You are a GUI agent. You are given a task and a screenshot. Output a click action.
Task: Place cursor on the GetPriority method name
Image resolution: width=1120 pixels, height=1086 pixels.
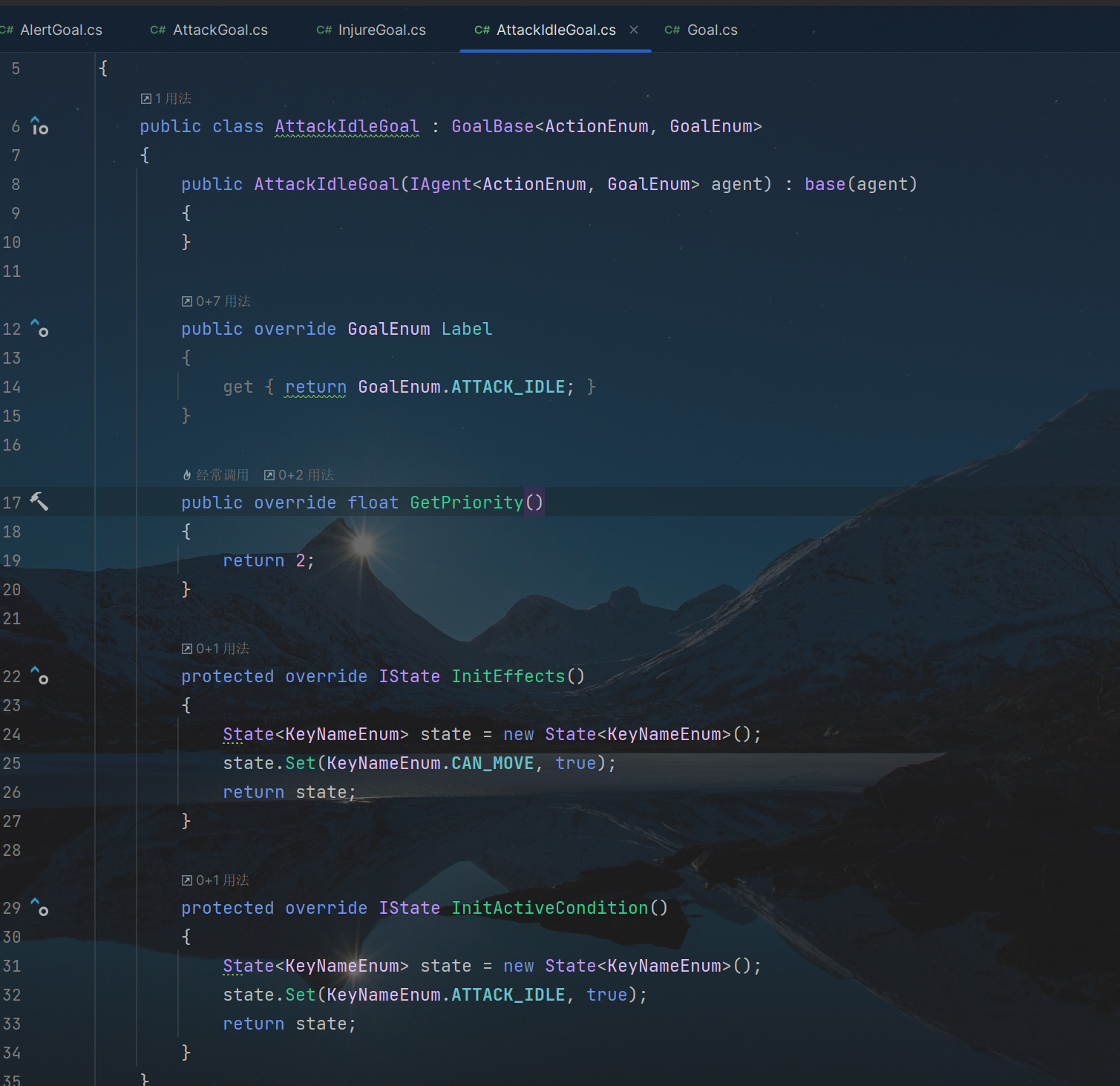click(x=466, y=503)
